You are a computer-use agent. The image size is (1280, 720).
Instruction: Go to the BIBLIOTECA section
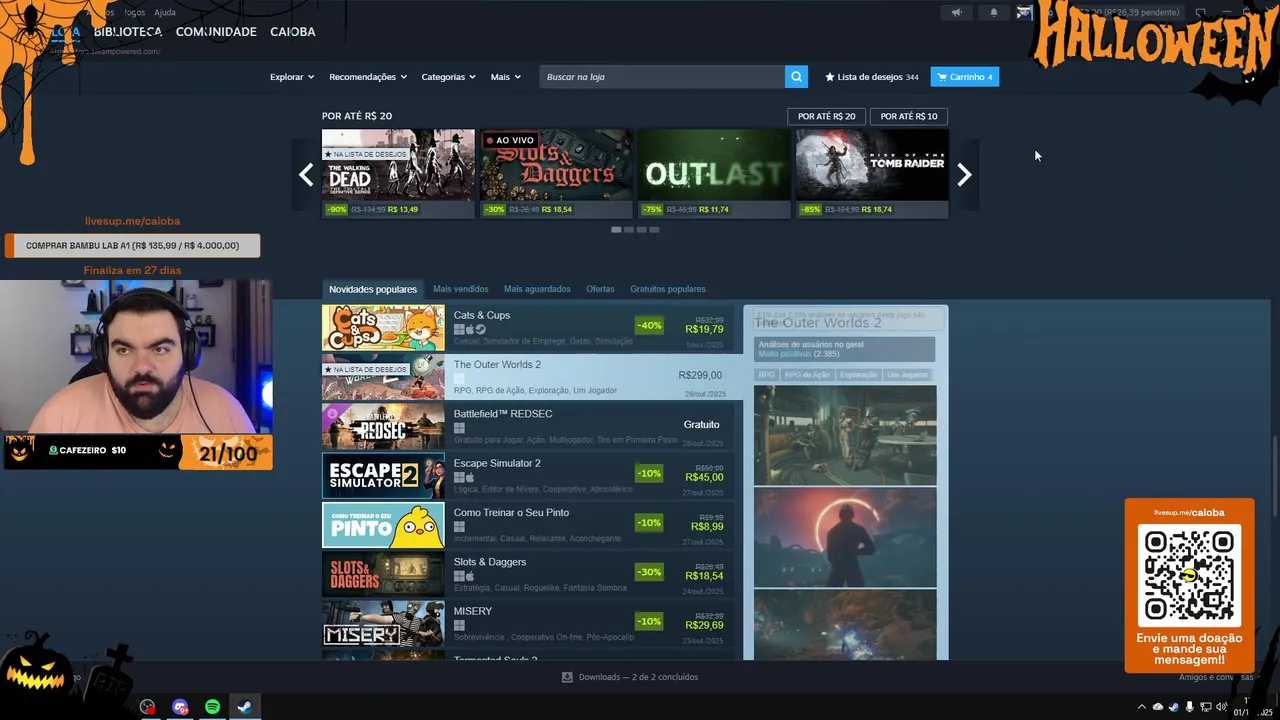(127, 32)
